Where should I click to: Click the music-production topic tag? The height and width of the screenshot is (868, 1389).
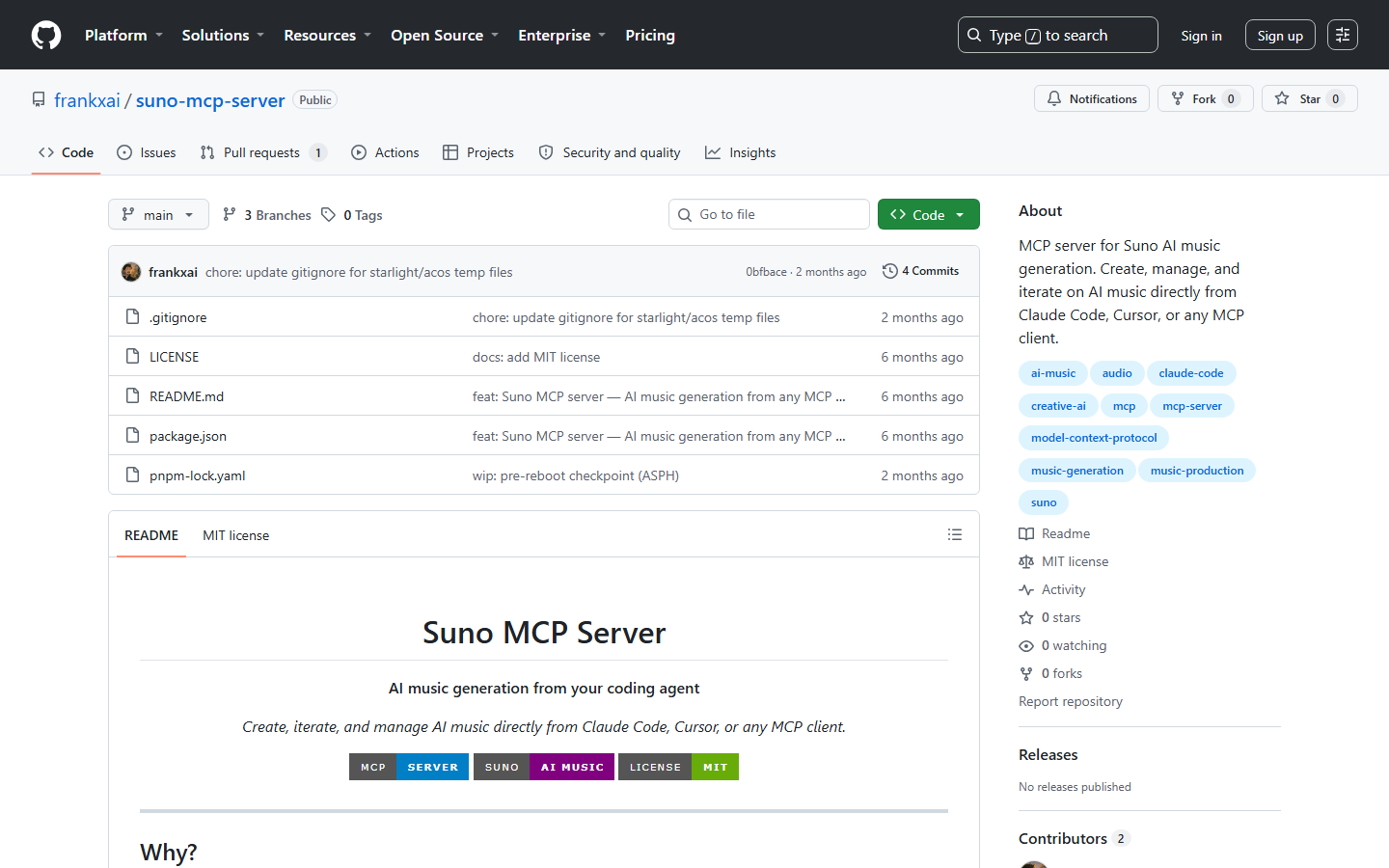click(1197, 471)
